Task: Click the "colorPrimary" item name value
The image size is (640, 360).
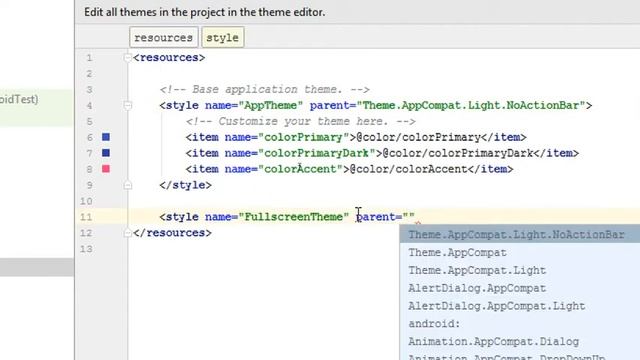Action: click(x=304, y=138)
